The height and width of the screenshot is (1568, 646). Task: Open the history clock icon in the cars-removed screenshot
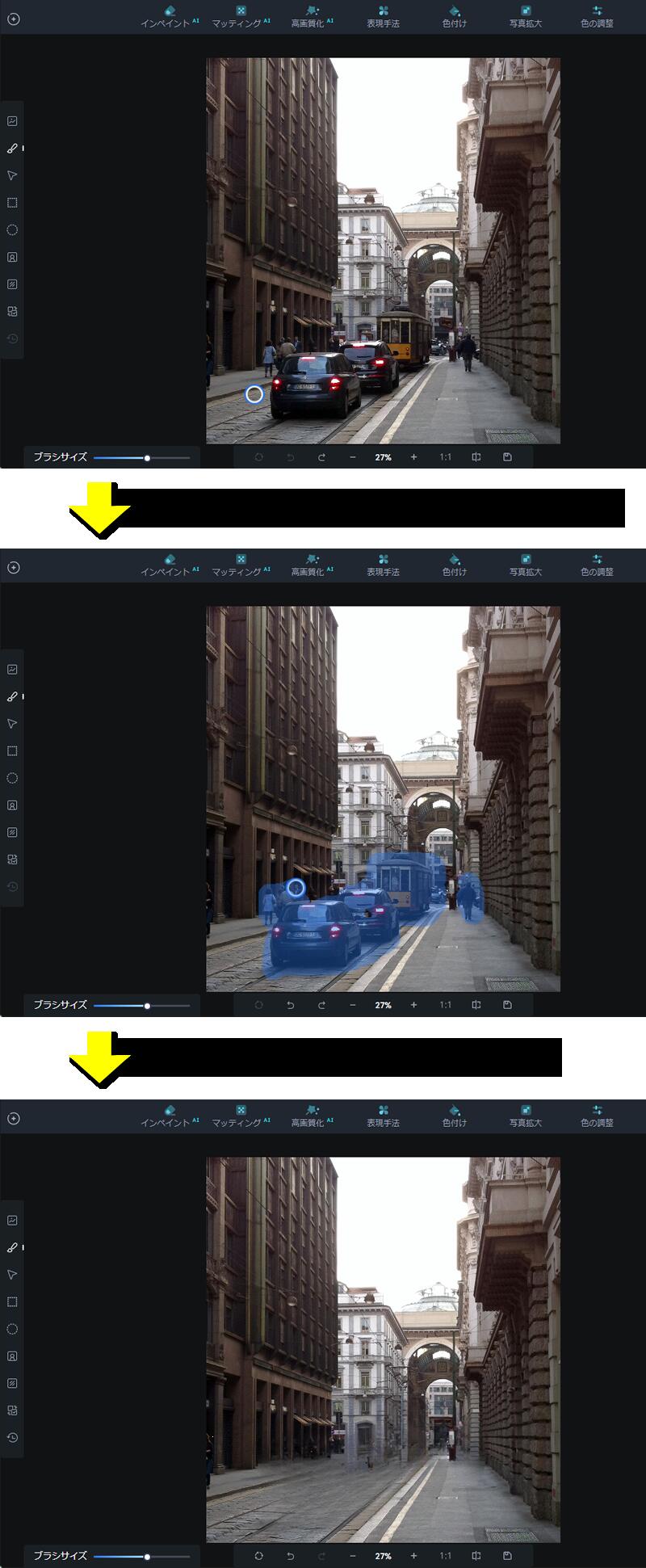pos(12,1437)
